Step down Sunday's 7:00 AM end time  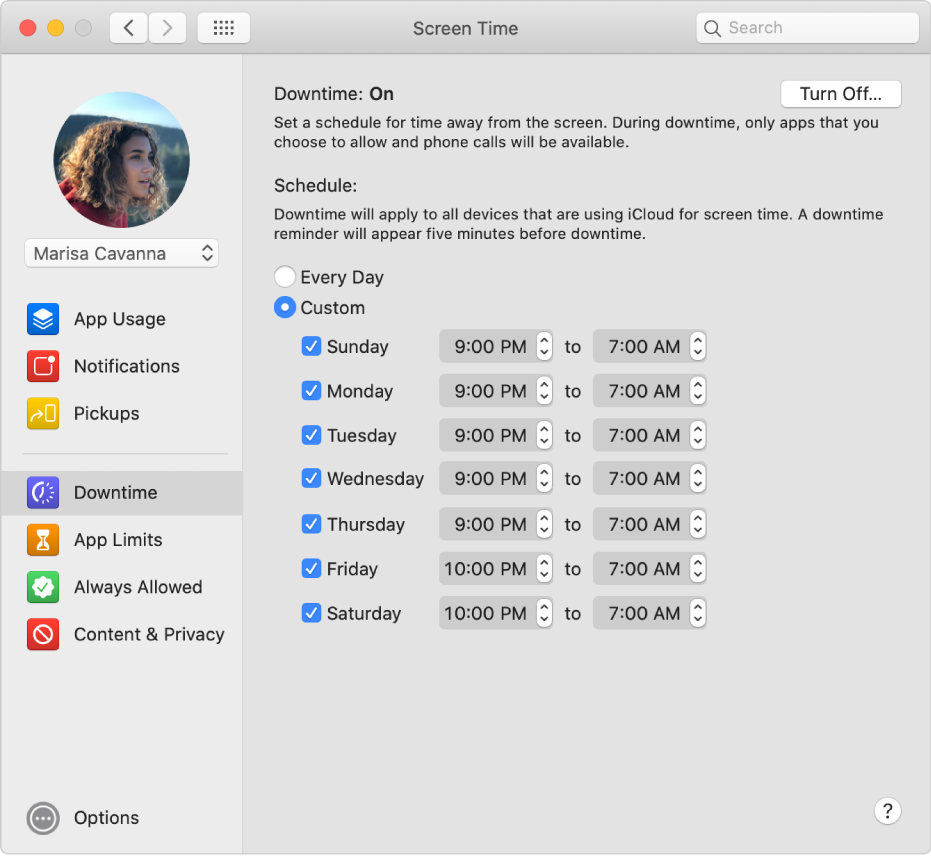[x=697, y=351]
